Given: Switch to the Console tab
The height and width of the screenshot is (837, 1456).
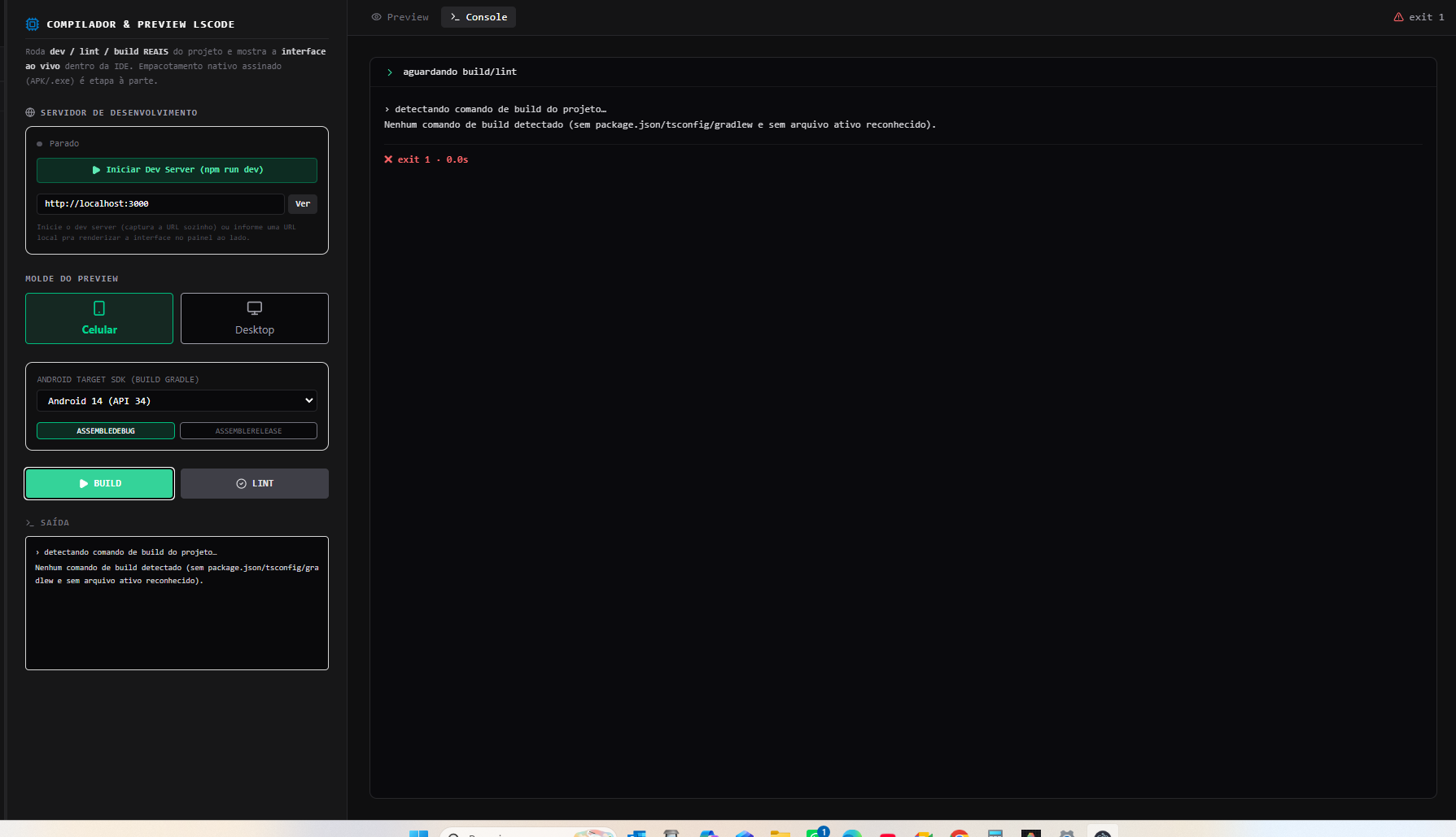Looking at the screenshot, I should 479,17.
